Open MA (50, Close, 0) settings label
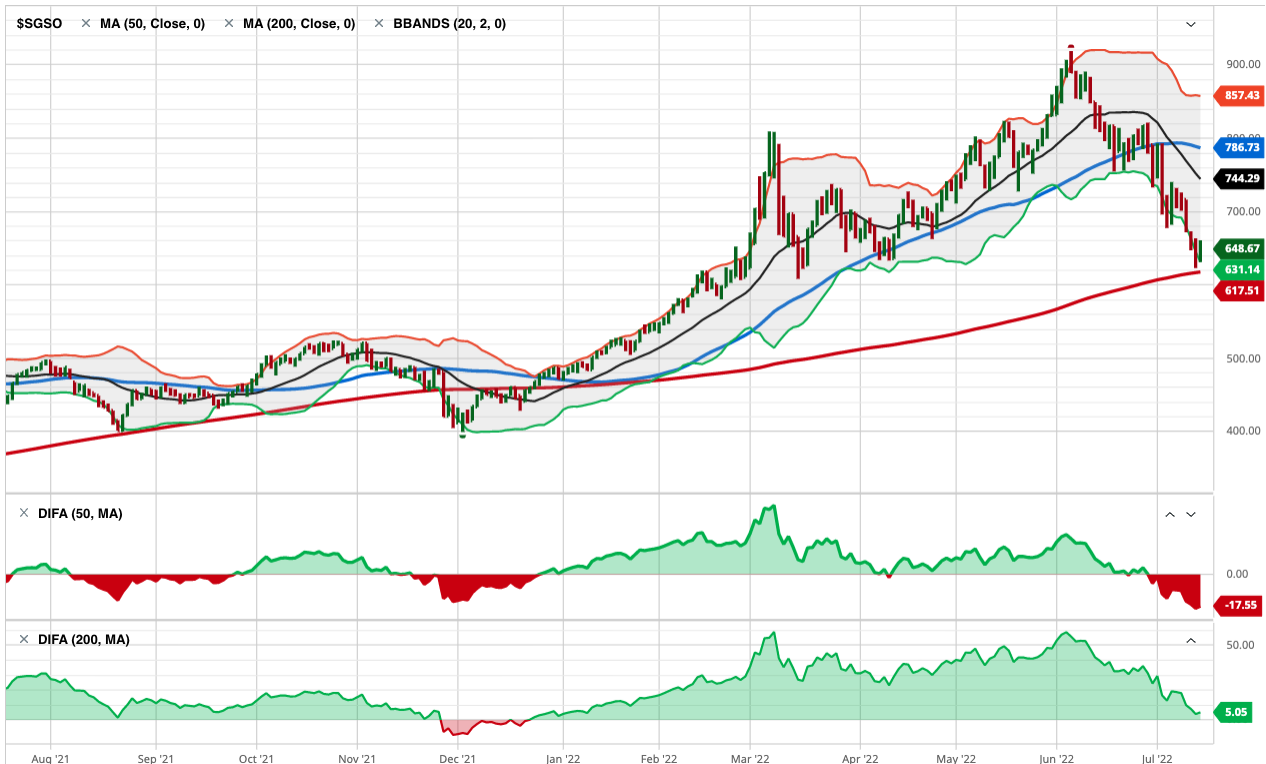The height and width of the screenshot is (764, 1266). (152, 23)
